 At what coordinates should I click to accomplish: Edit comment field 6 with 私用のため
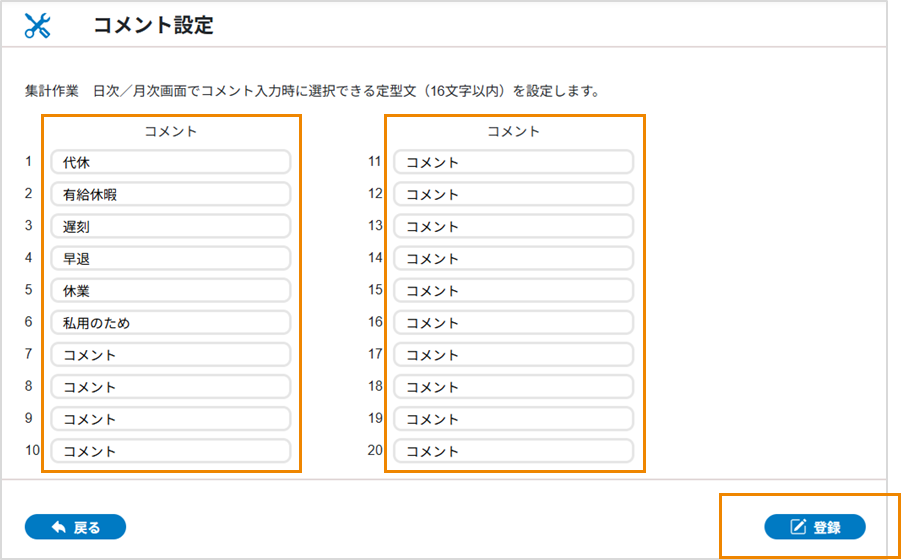point(170,323)
